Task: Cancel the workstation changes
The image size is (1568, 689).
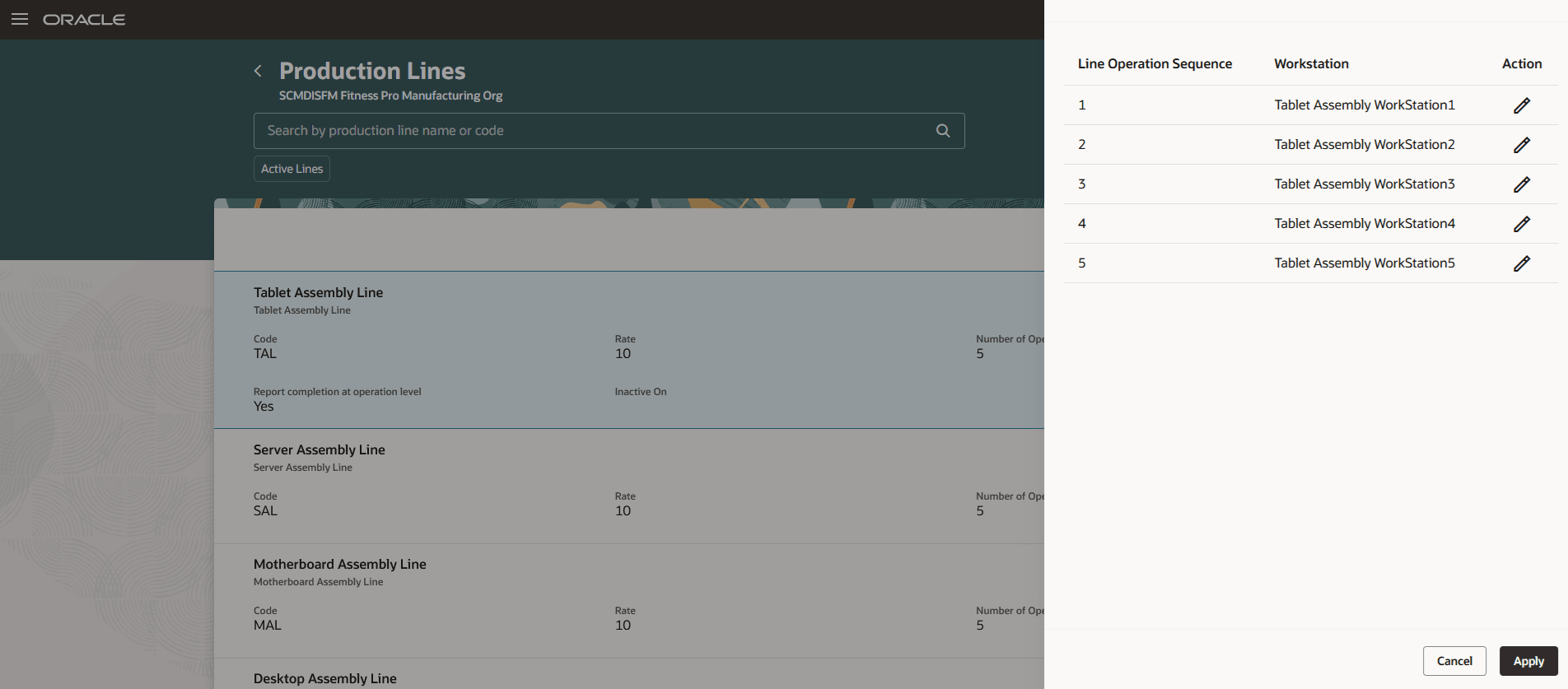Action: [x=1454, y=661]
